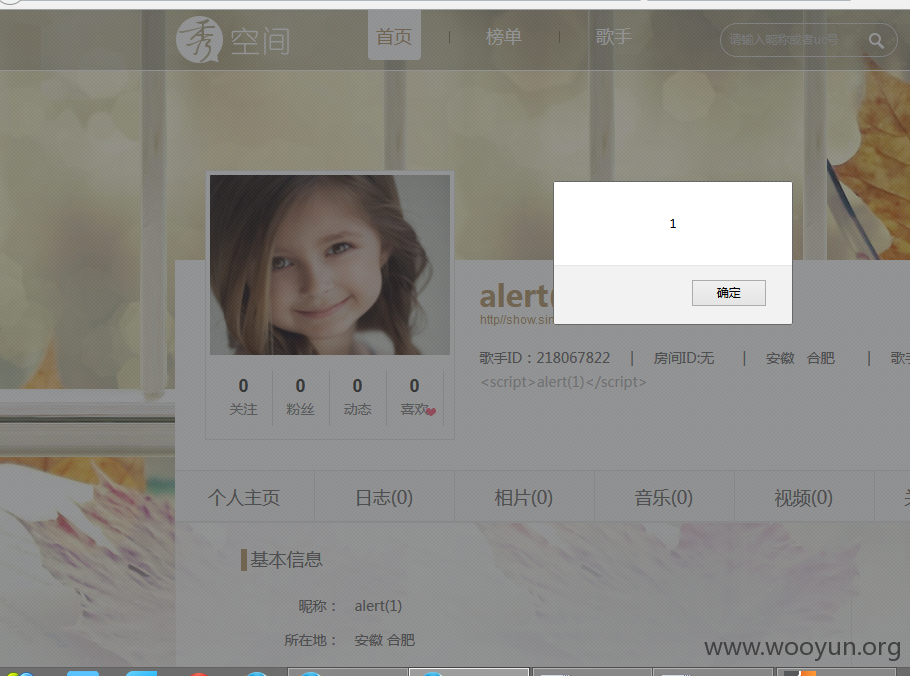The image size is (910, 676).
Task: Switch to the 音乐(0) tab
Action: (664, 497)
